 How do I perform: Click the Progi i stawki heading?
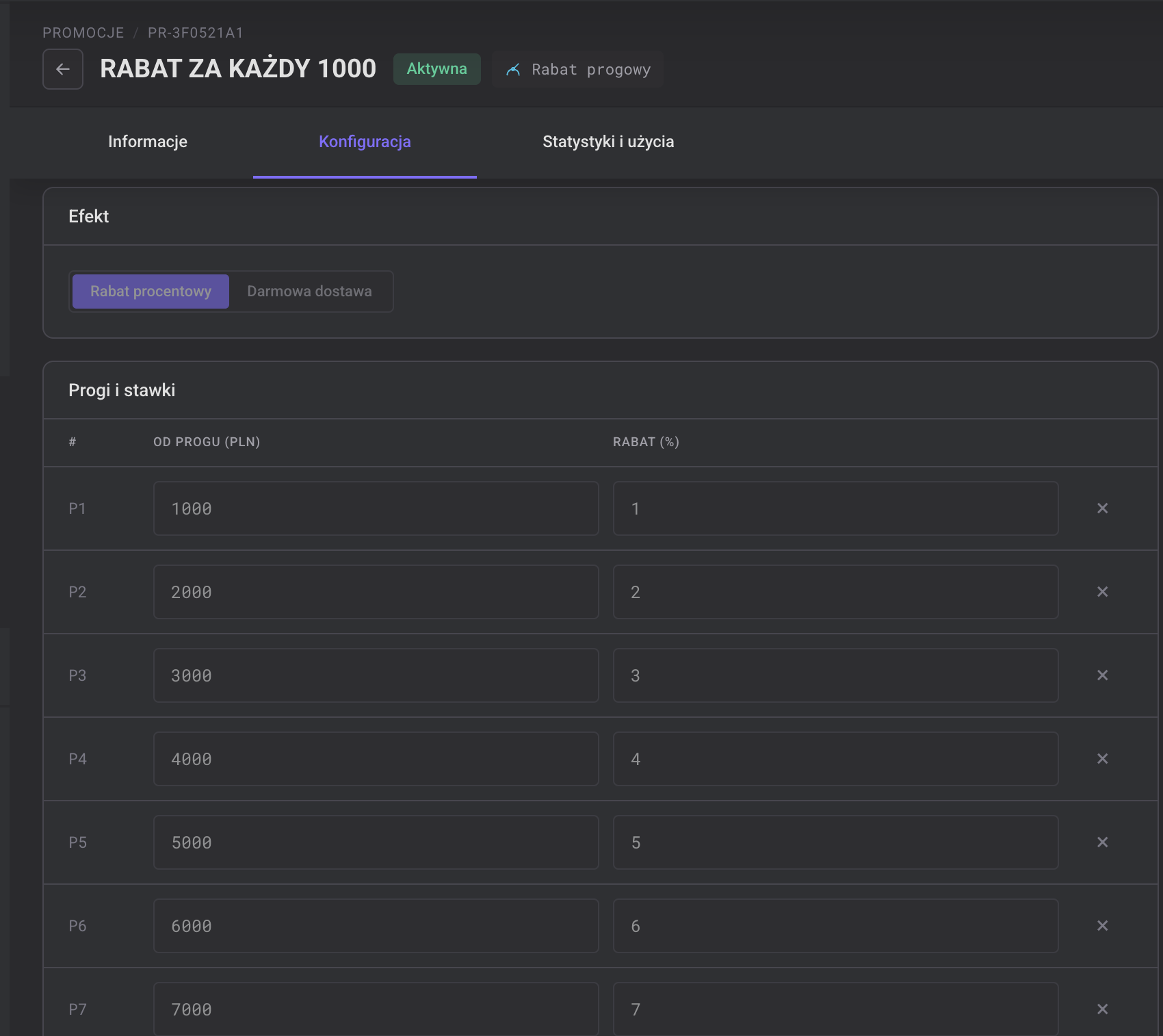pyautogui.click(x=122, y=390)
